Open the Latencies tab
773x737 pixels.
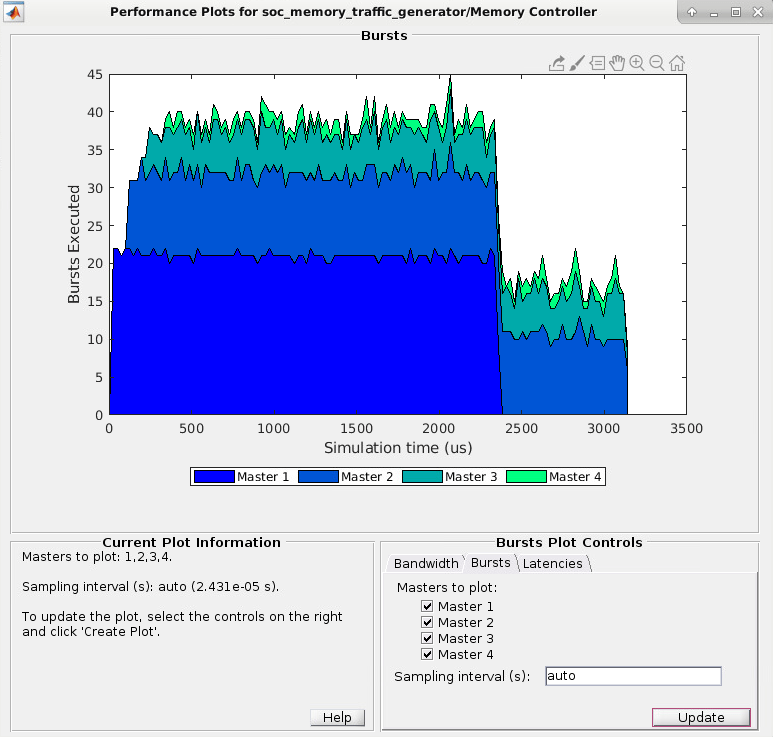tap(553, 563)
